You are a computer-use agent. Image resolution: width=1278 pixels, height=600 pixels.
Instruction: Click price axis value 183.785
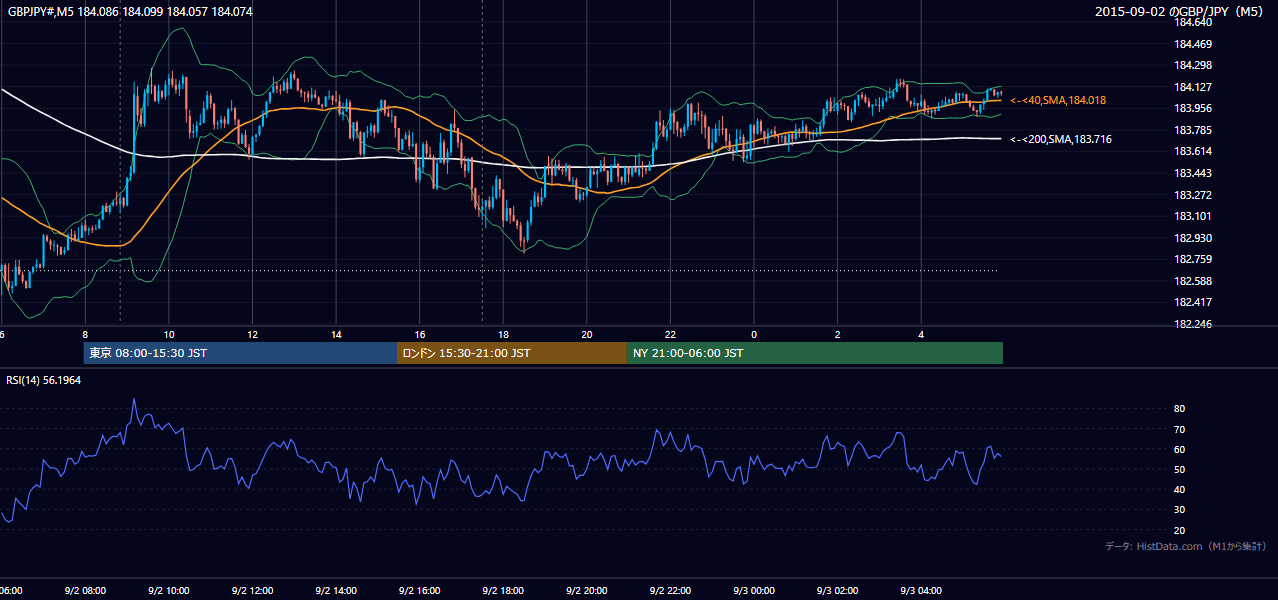click(1192, 130)
